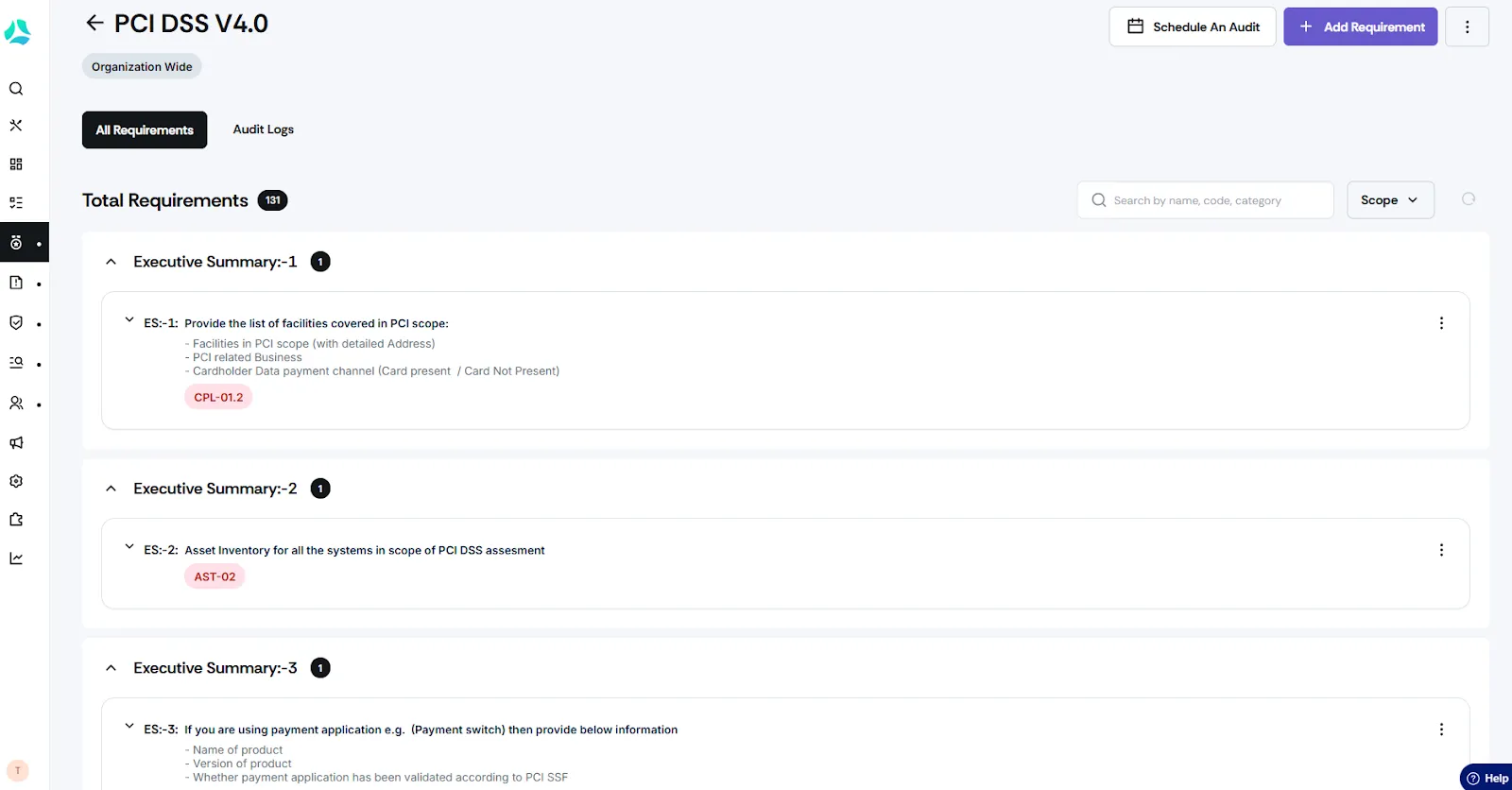This screenshot has width=1512, height=790.
Task: Open the three-dot menu for requirement ES:-2
Action: (x=1441, y=550)
